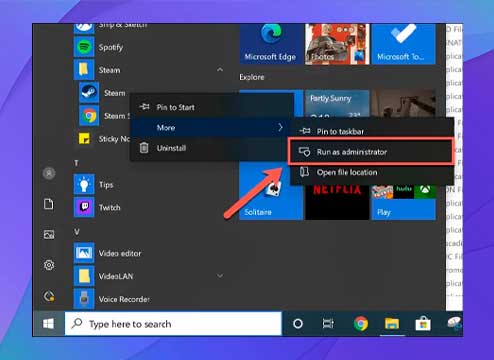Click the Tips app label
Image resolution: width=494 pixels, height=360 pixels.
tap(106, 185)
